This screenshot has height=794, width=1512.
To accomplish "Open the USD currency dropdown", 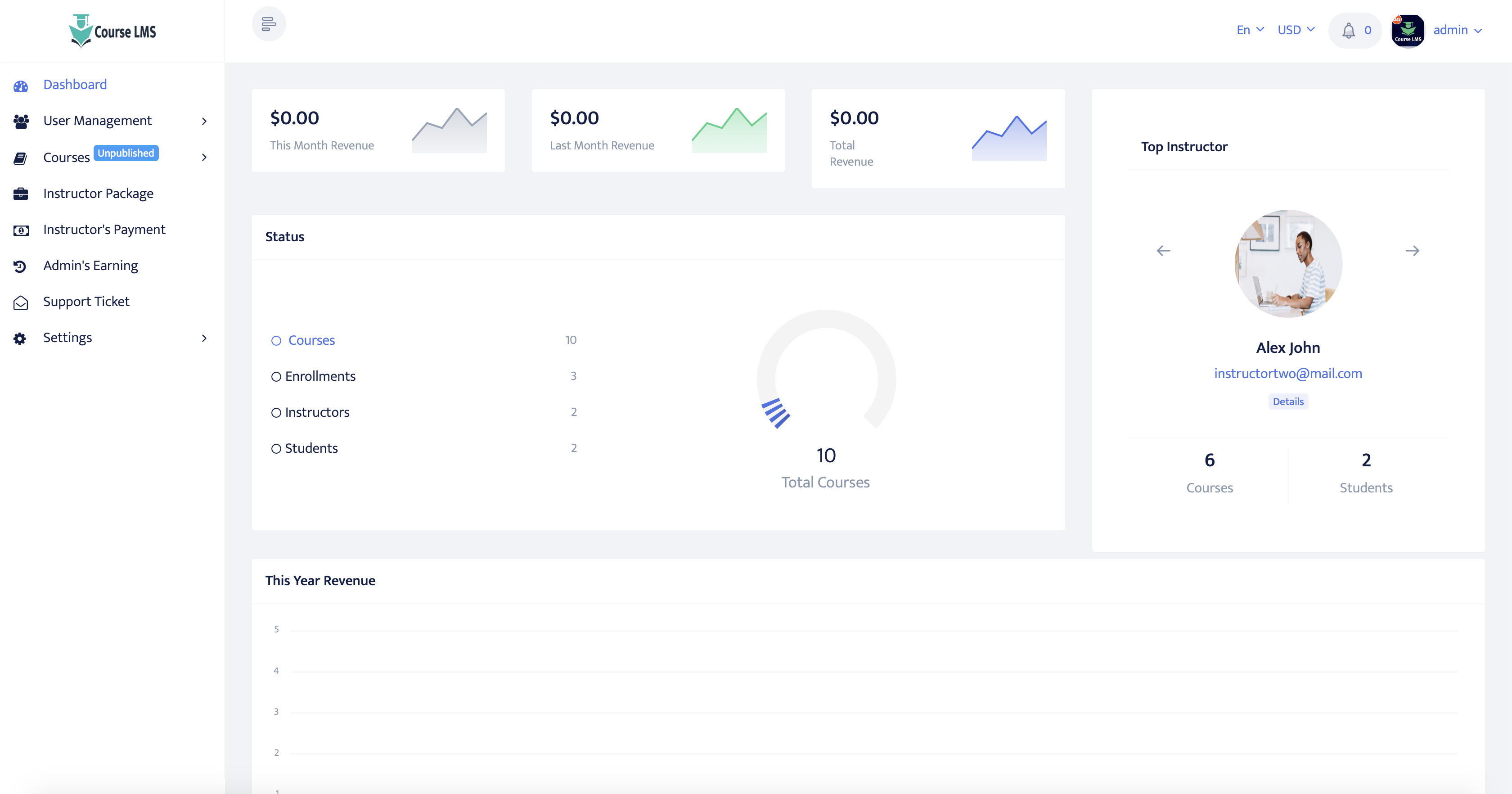I will [1296, 30].
